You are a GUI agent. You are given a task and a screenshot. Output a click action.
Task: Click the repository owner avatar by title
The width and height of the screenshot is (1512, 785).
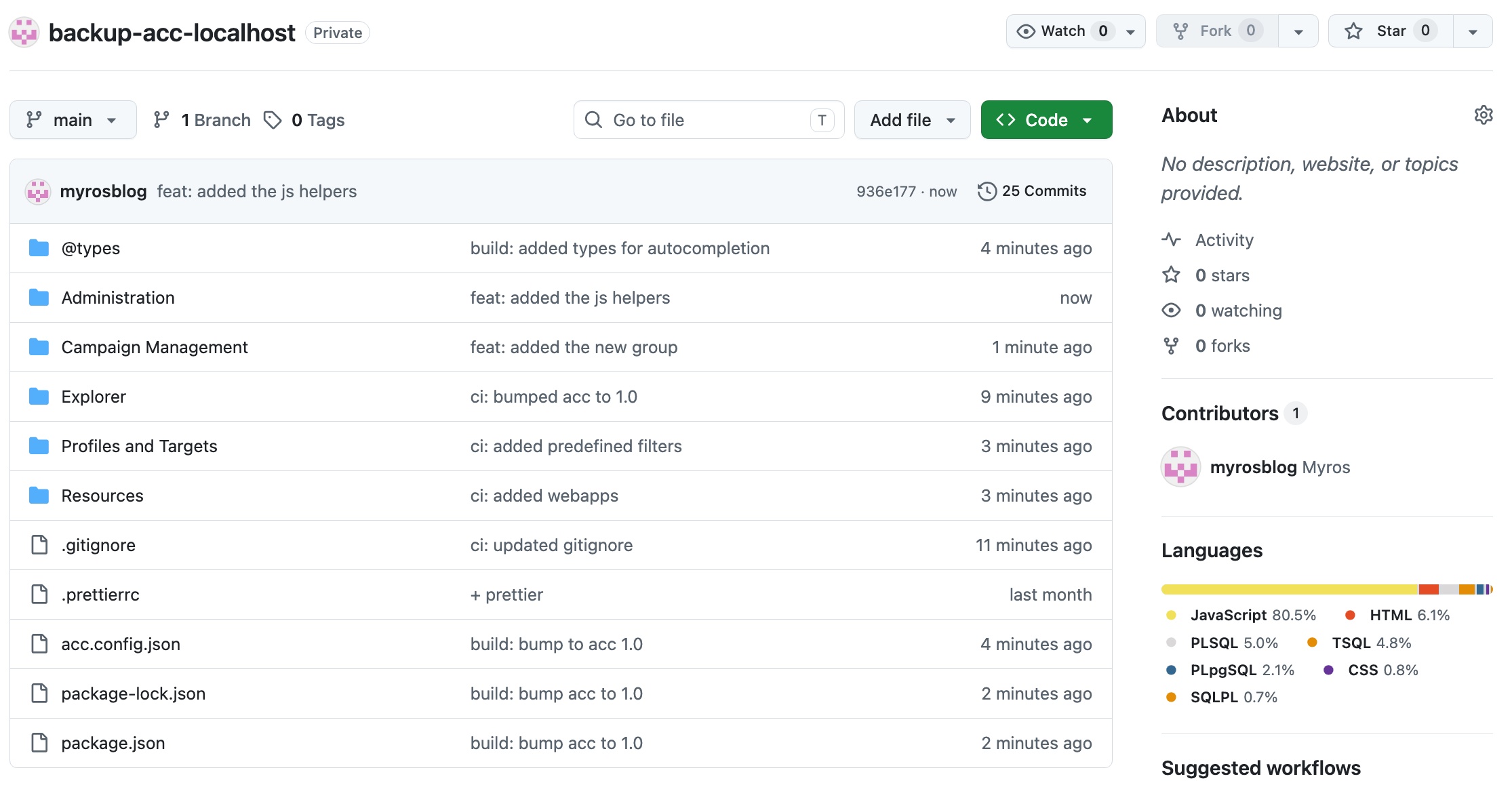point(24,32)
